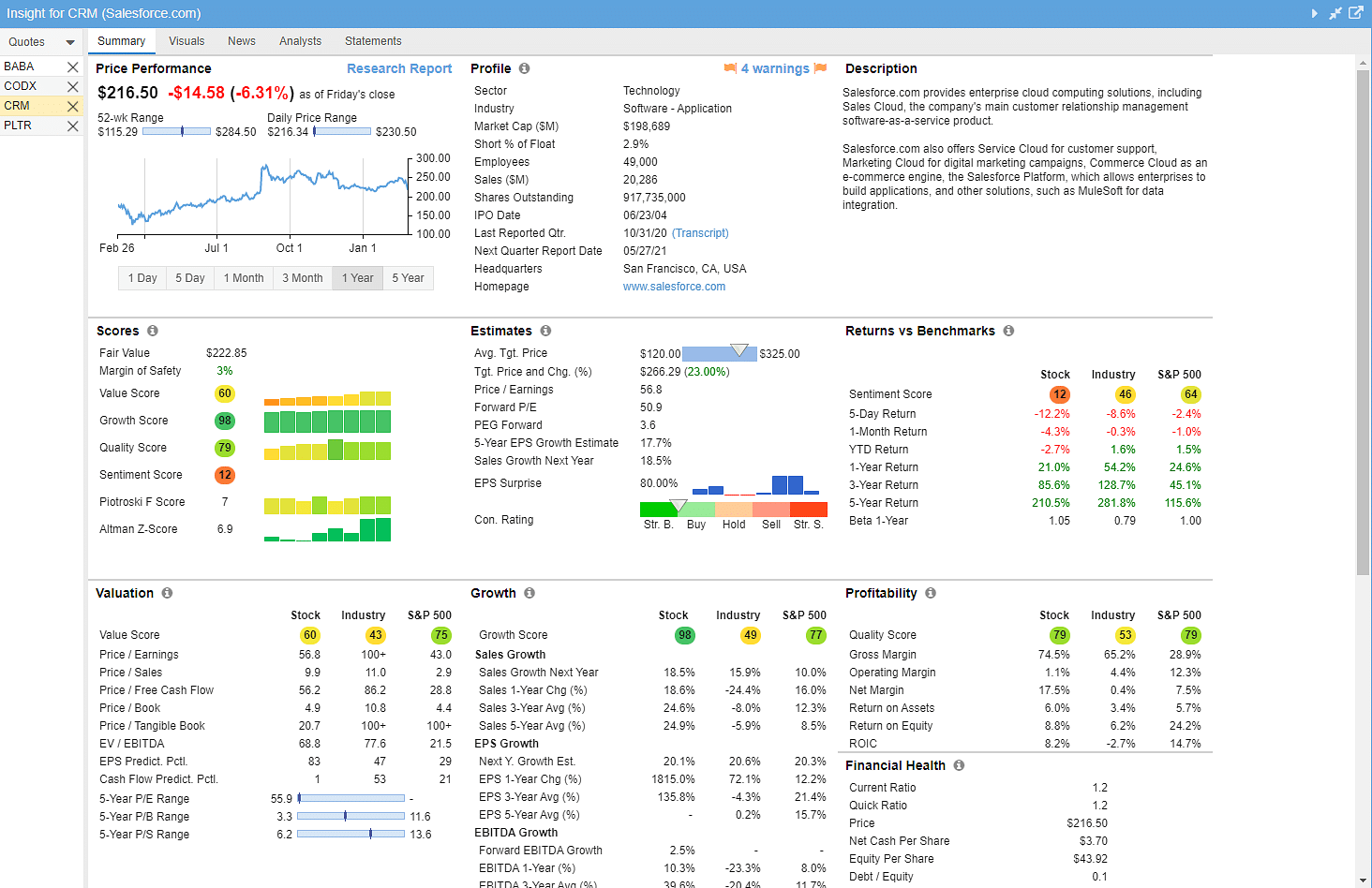Click the Sentiment Score 12 badge in Scores
This screenshot has width=1372, height=888.
click(225, 476)
